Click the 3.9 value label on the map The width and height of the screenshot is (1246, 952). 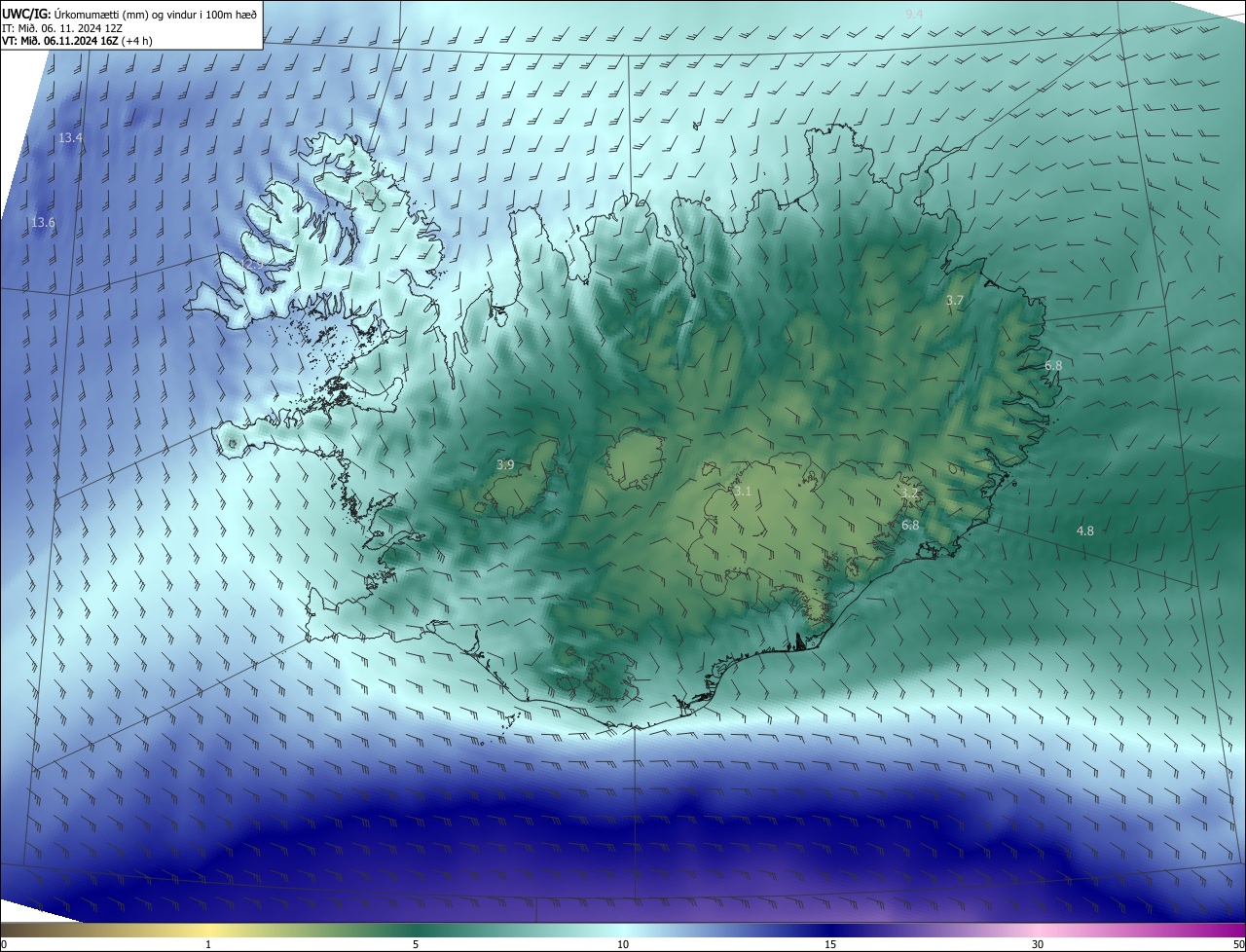pyautogui.click(x=505, y=465)
